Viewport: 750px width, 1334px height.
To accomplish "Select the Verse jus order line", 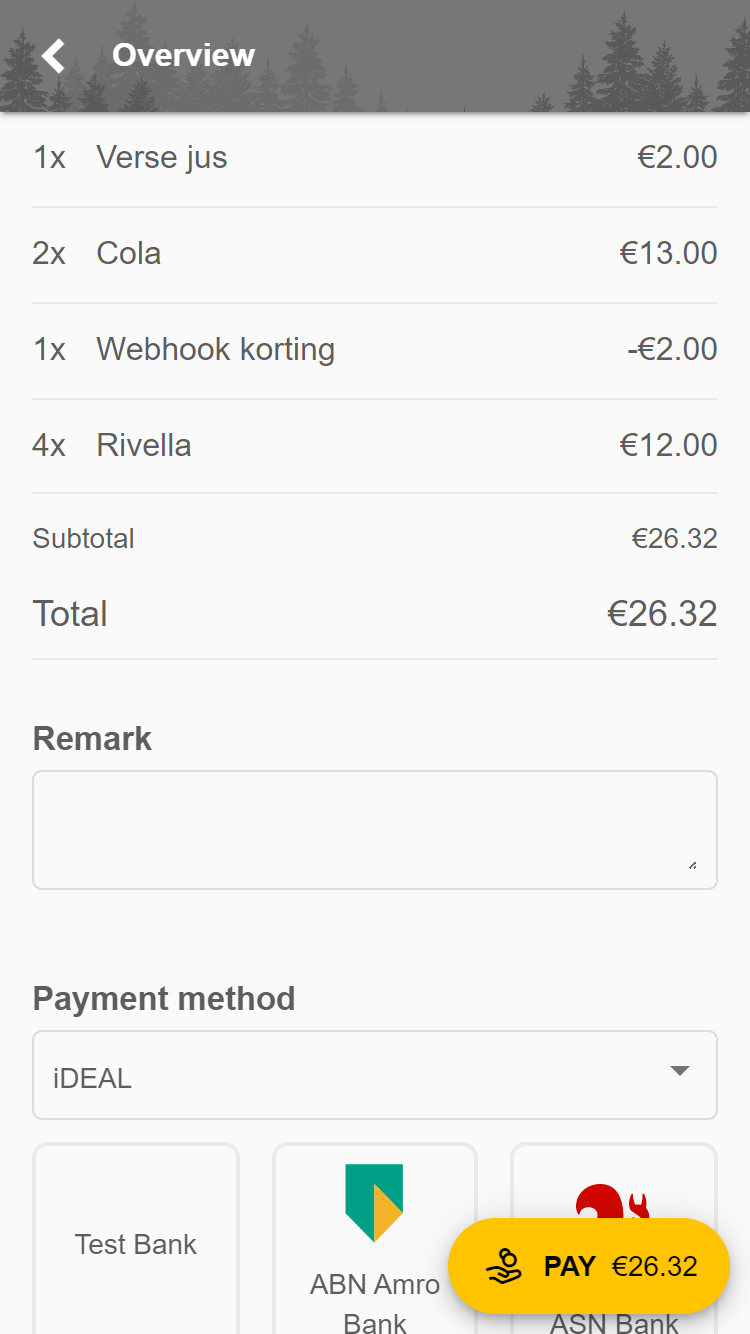I will [375, 158].
